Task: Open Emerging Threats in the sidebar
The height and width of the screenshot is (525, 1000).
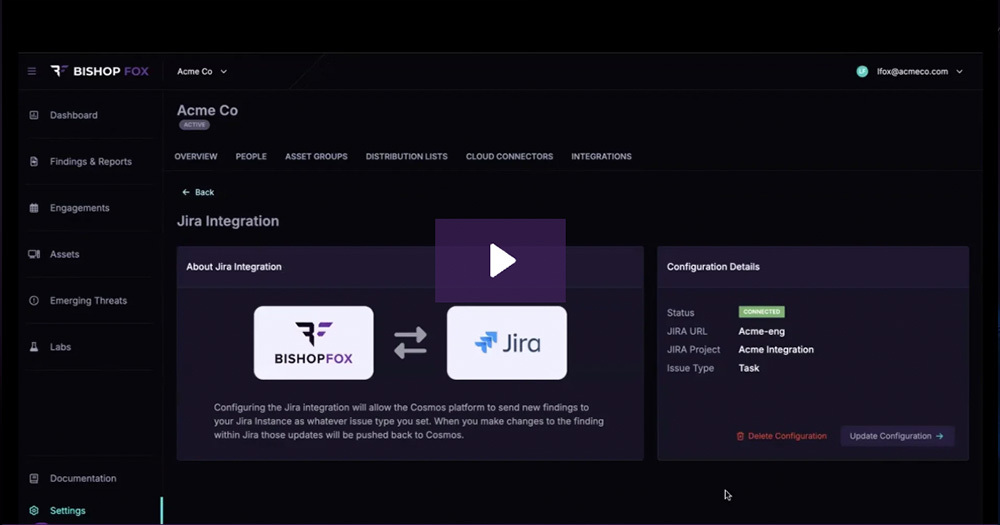Action: pyautogui.click(x=88, y=300)
